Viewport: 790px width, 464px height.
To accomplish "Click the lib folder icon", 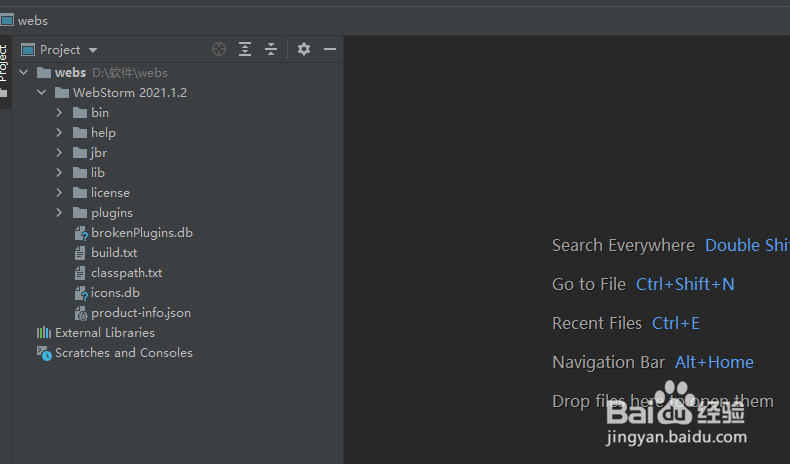I will pos(80,173).
